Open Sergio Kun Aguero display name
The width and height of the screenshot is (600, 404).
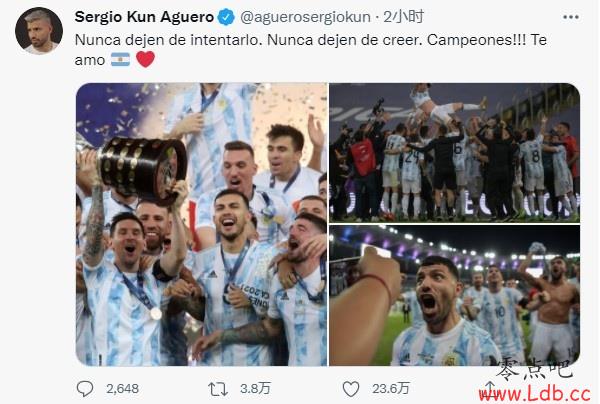(144, 17)
